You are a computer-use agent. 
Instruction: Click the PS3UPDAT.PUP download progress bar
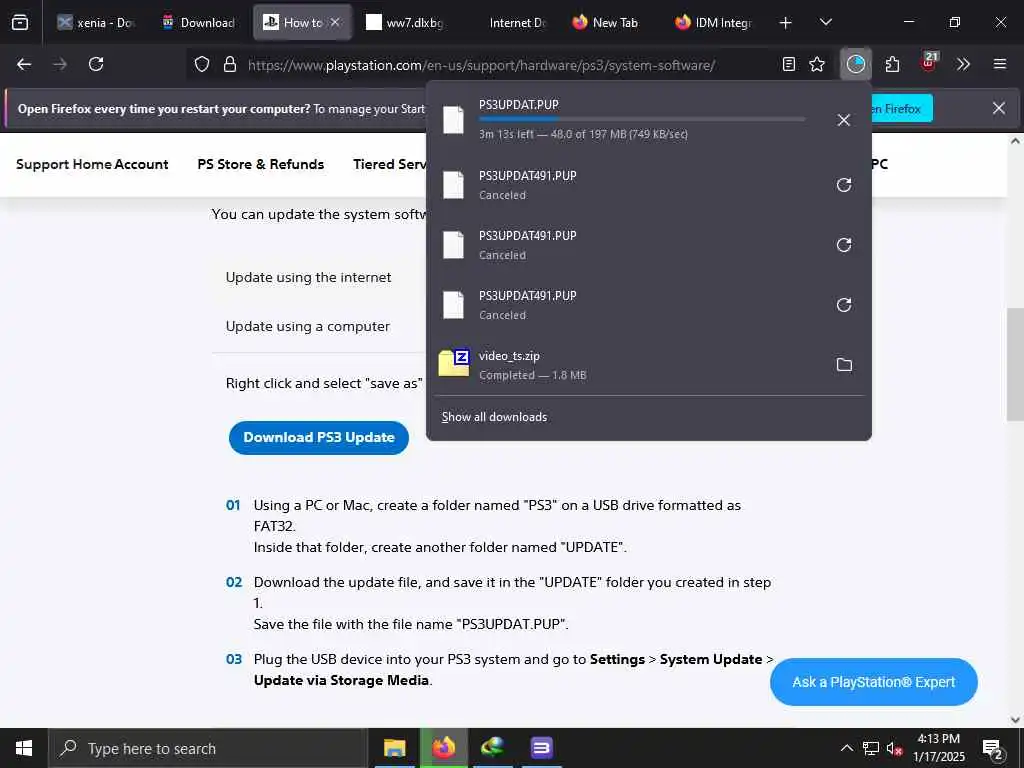coord(641,120)
